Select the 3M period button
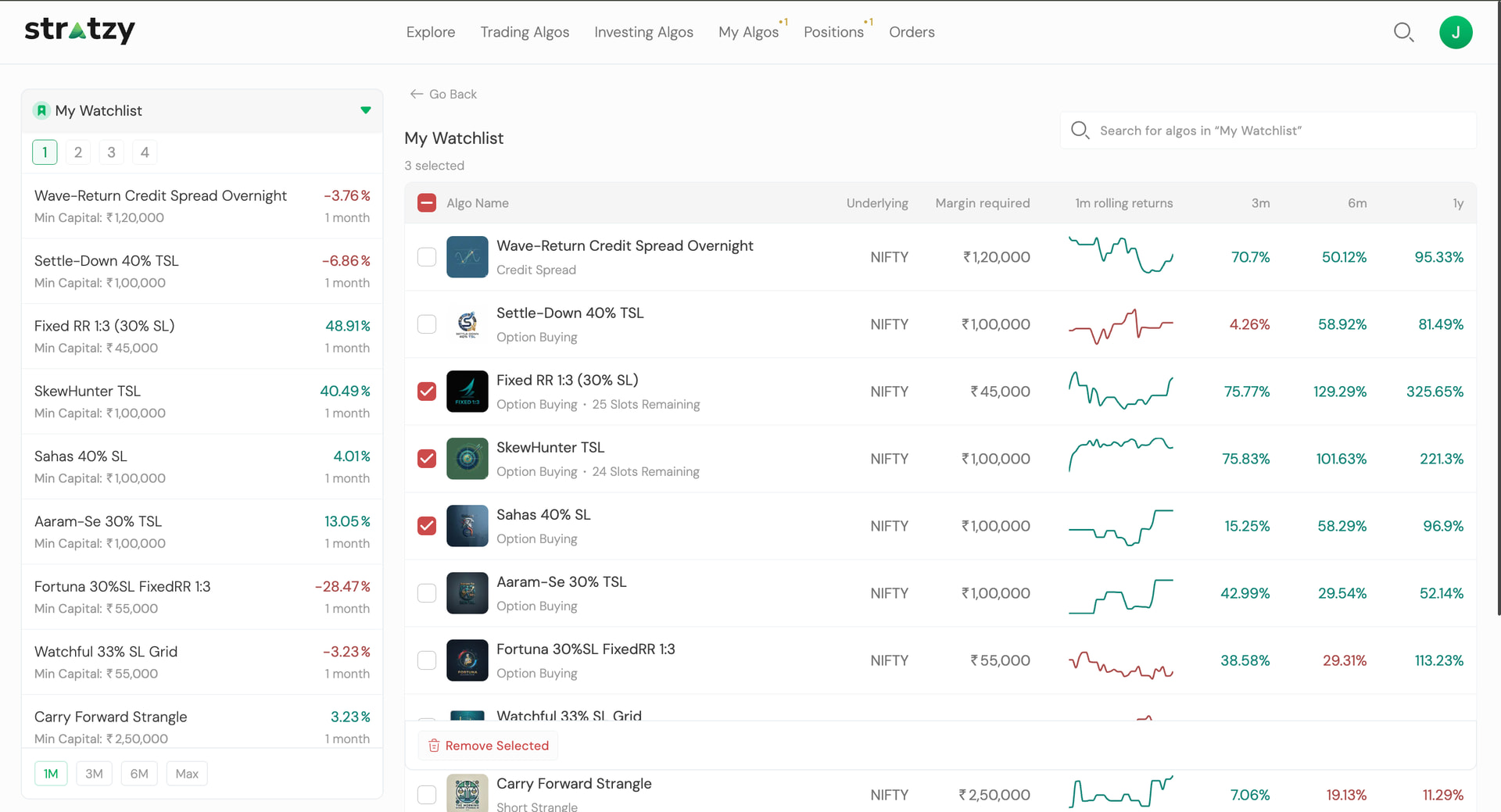Viewport: 1501px width, 812px height. point(94,774)
